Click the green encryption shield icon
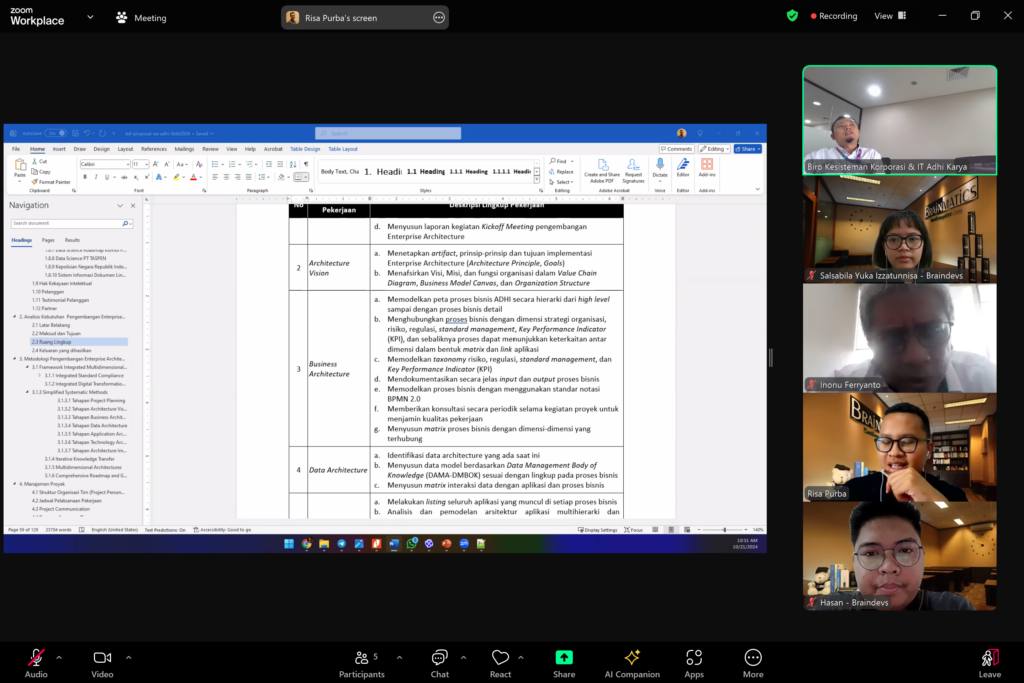This screenshot has width=1024, height=683. click(792, 16)
